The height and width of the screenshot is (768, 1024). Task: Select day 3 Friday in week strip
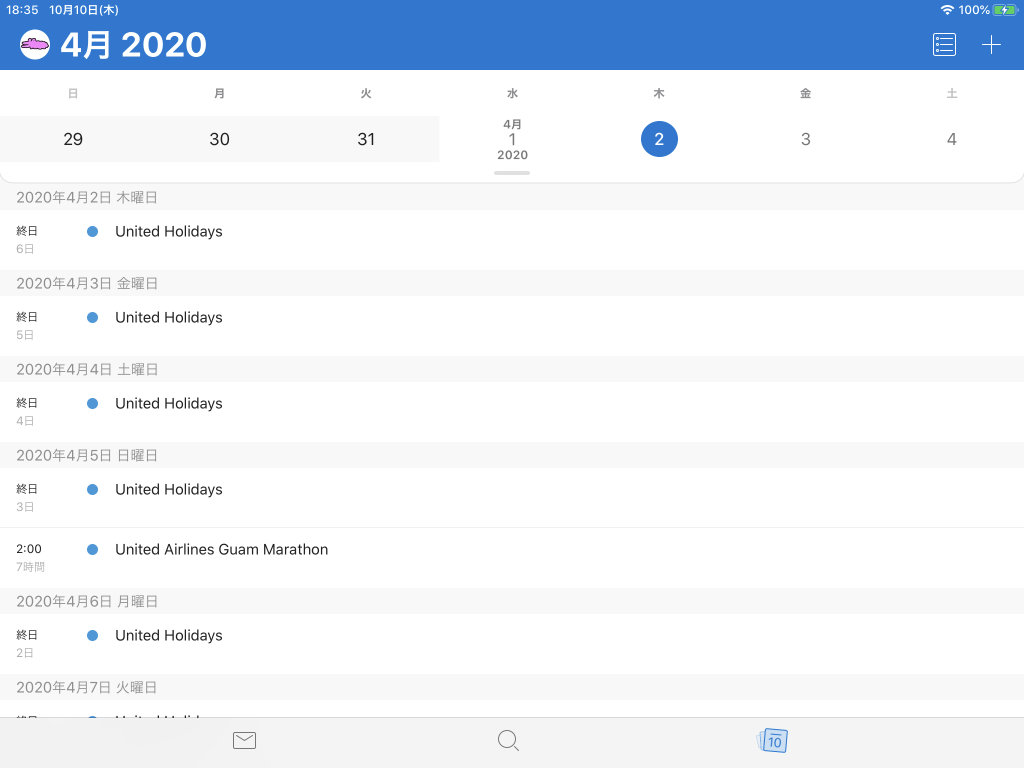tap(805, 139)
